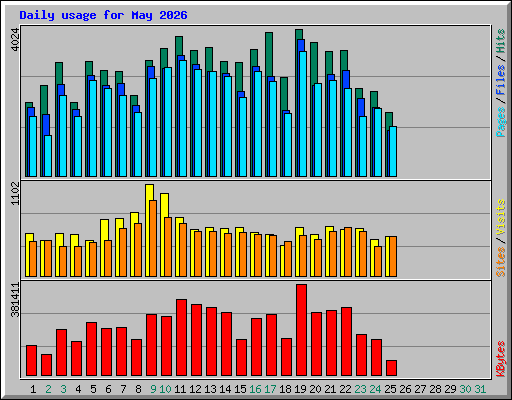Click the red KBytes bar for day 25
512x400 pixels.
[x=391, y=368]
